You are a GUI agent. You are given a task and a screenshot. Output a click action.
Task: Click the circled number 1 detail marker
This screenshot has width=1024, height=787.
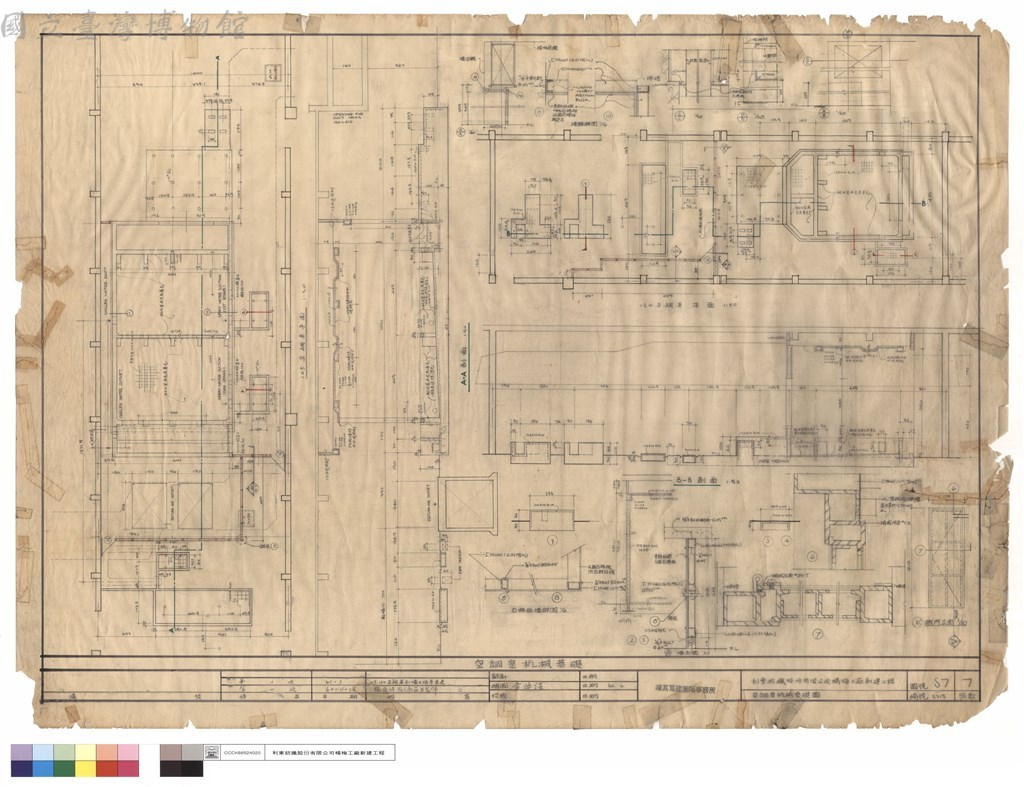click(x=551, y=541)
